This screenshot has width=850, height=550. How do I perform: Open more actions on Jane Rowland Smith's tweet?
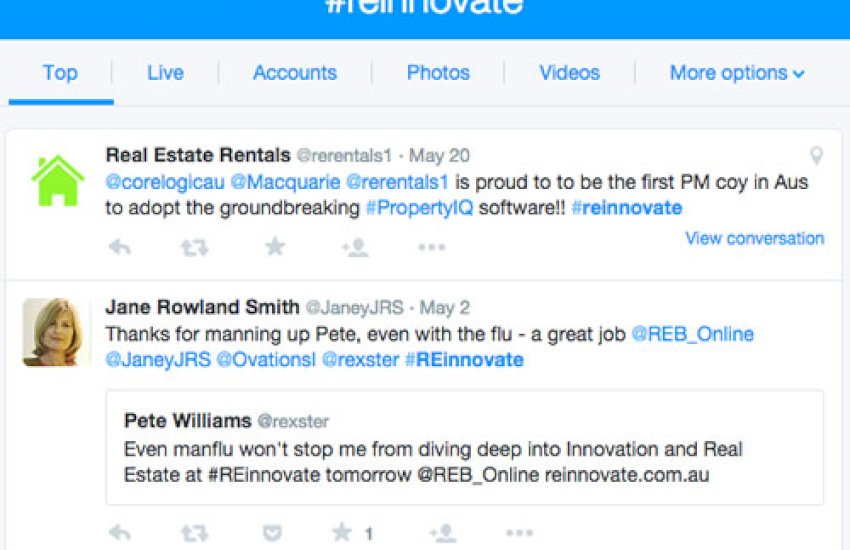pos(519,533)
